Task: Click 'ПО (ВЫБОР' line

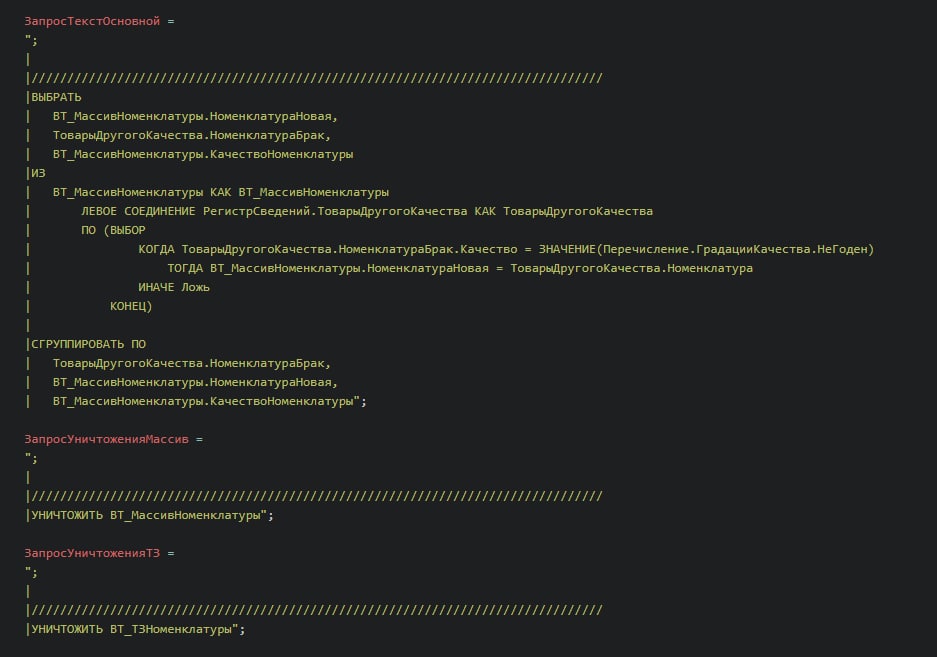Action: 114,230
